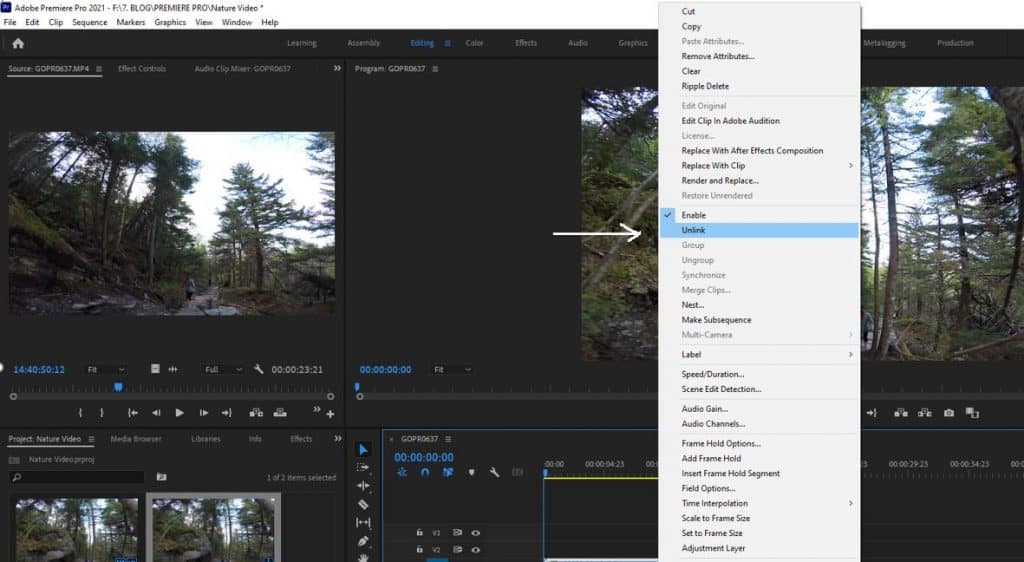Toggle Snap in Timeline magnet button
Image resolution: width=1024 pixels, height=562 pixels.
[x=425, y=472]
